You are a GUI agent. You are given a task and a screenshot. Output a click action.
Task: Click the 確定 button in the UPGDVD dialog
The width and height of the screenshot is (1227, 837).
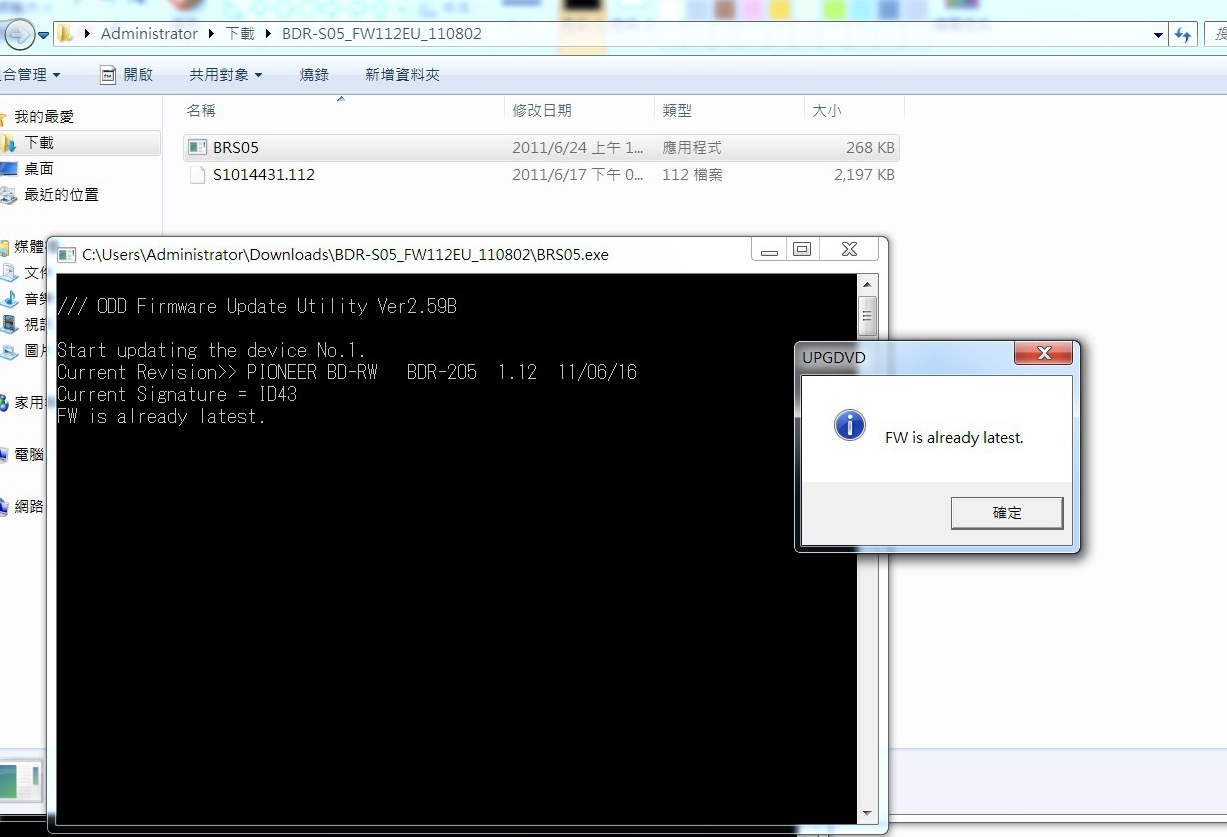pos(1006,513)
